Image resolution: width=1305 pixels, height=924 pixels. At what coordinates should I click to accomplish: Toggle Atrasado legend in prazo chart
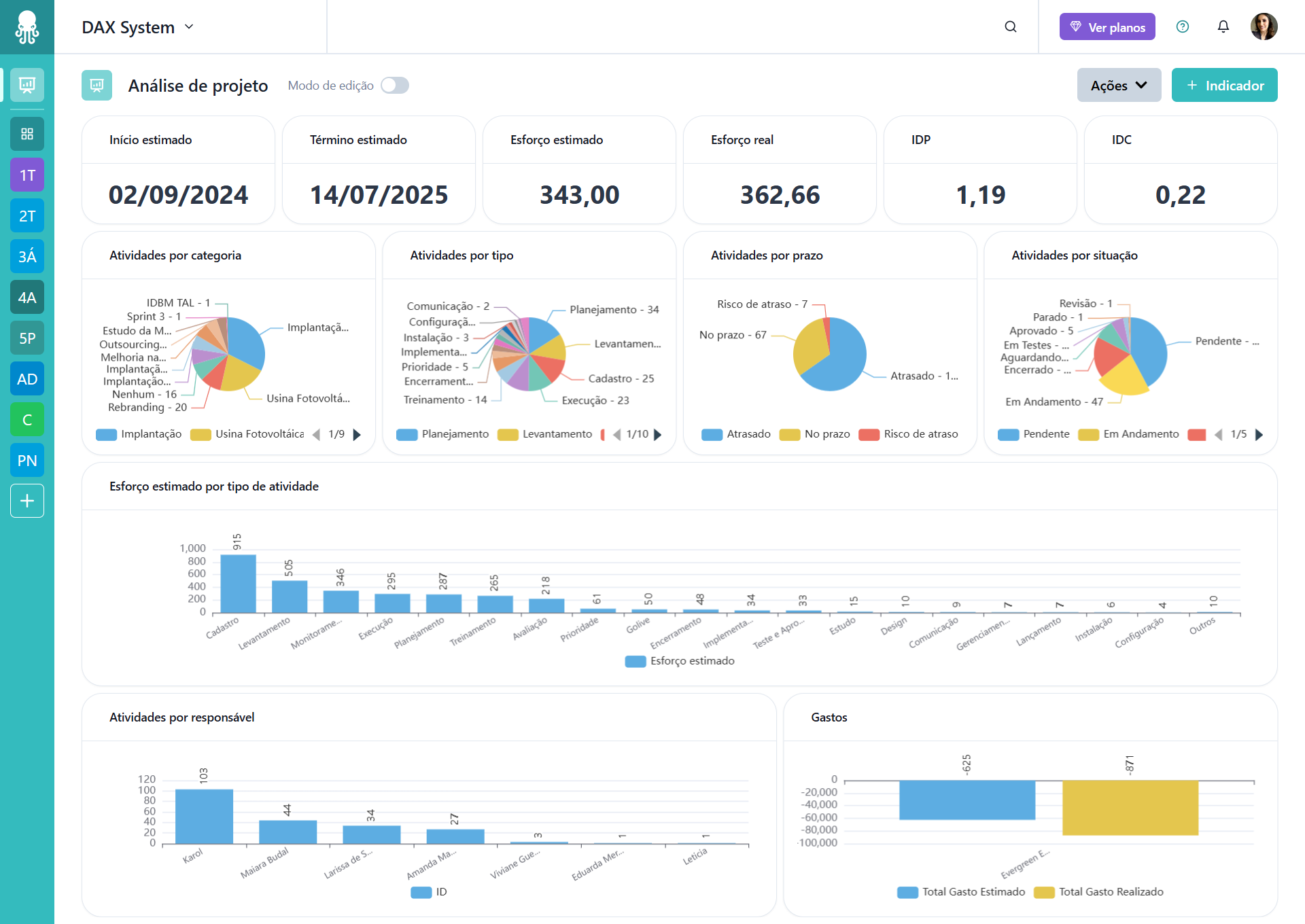click(x=736, y=434)
